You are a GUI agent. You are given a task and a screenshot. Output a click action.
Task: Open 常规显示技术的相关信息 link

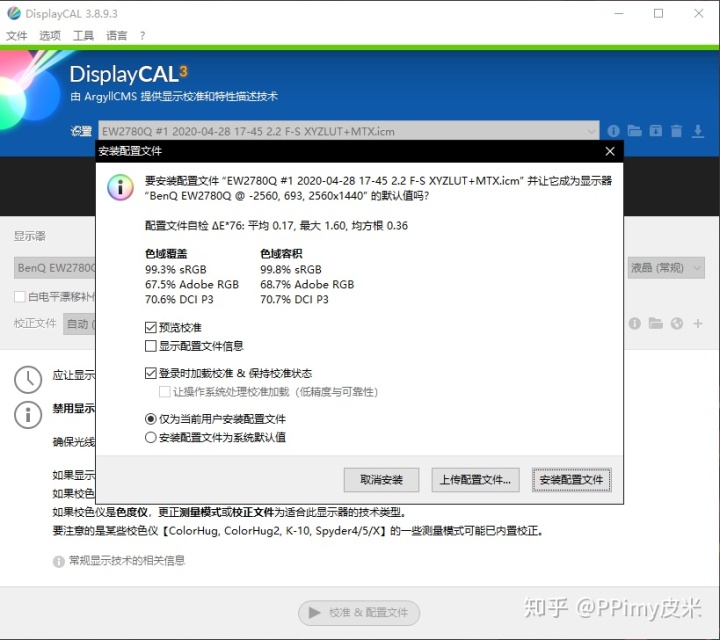tap(127, 561)
